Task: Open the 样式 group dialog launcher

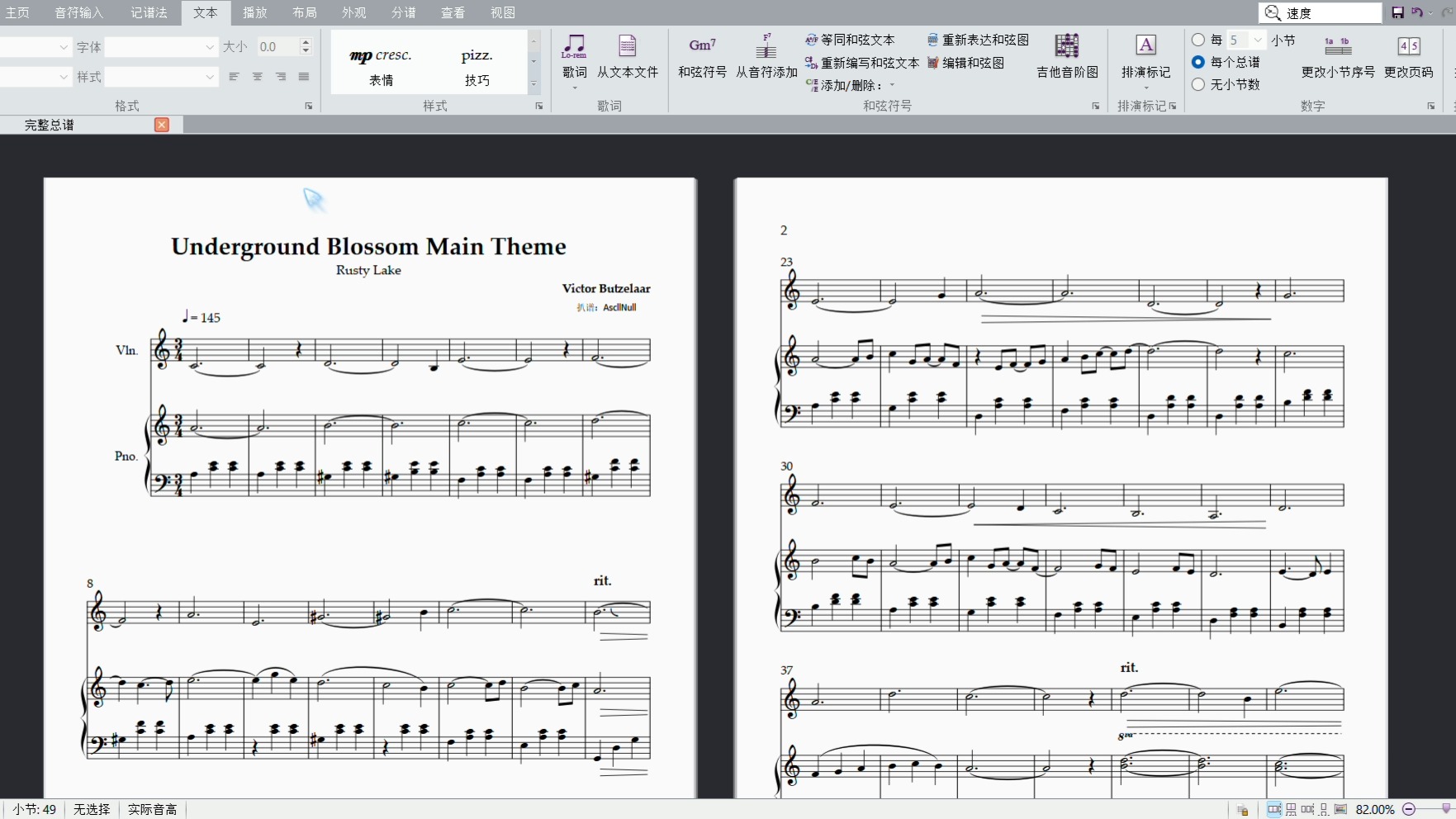Action: coord(539,107)
